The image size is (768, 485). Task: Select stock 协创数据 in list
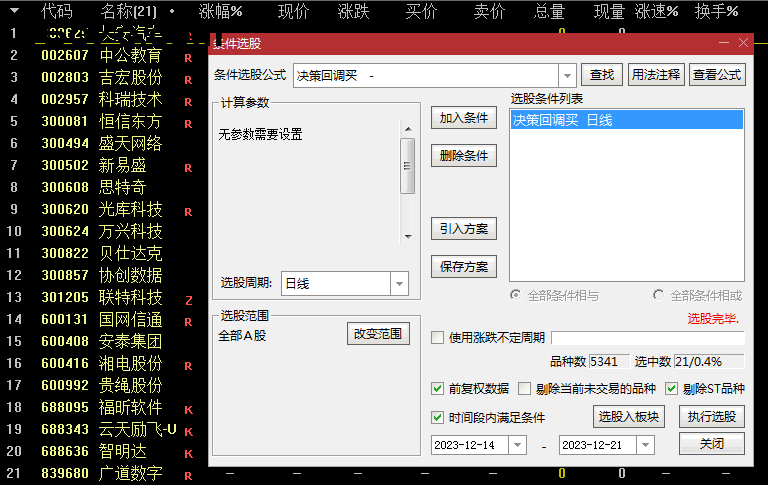click(x=130, y=276)
